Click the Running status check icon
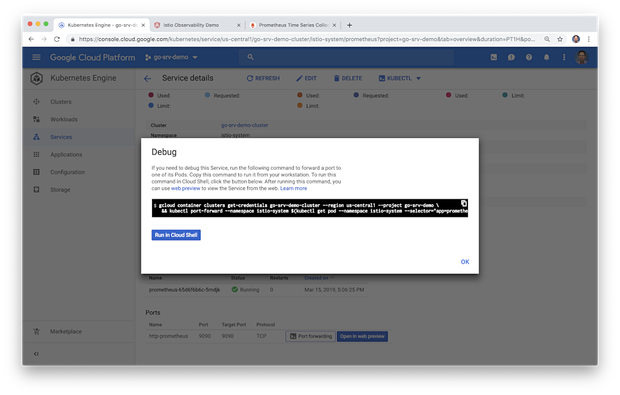Image resolution: width=620 pixels, height=395 pixels. [234, 289]
